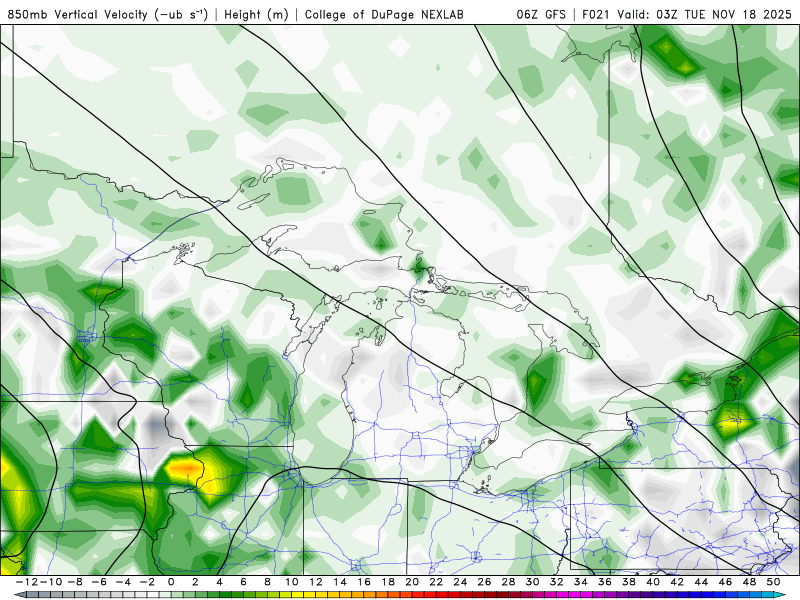Click the '32' legend value
The height and width of the screenshot is (600, 800).
pos(557,582)
